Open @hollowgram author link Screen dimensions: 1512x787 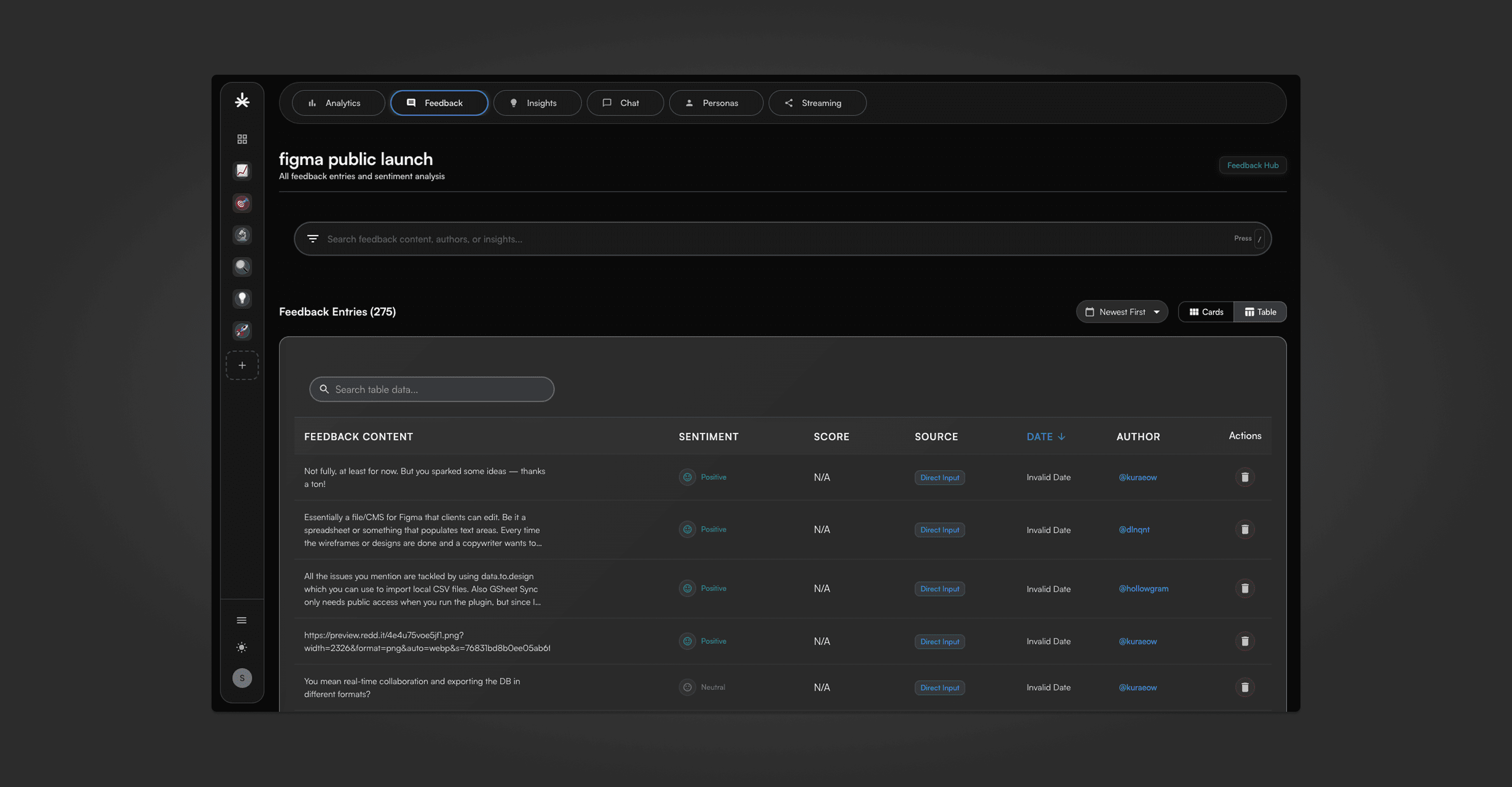(1143, 588)
